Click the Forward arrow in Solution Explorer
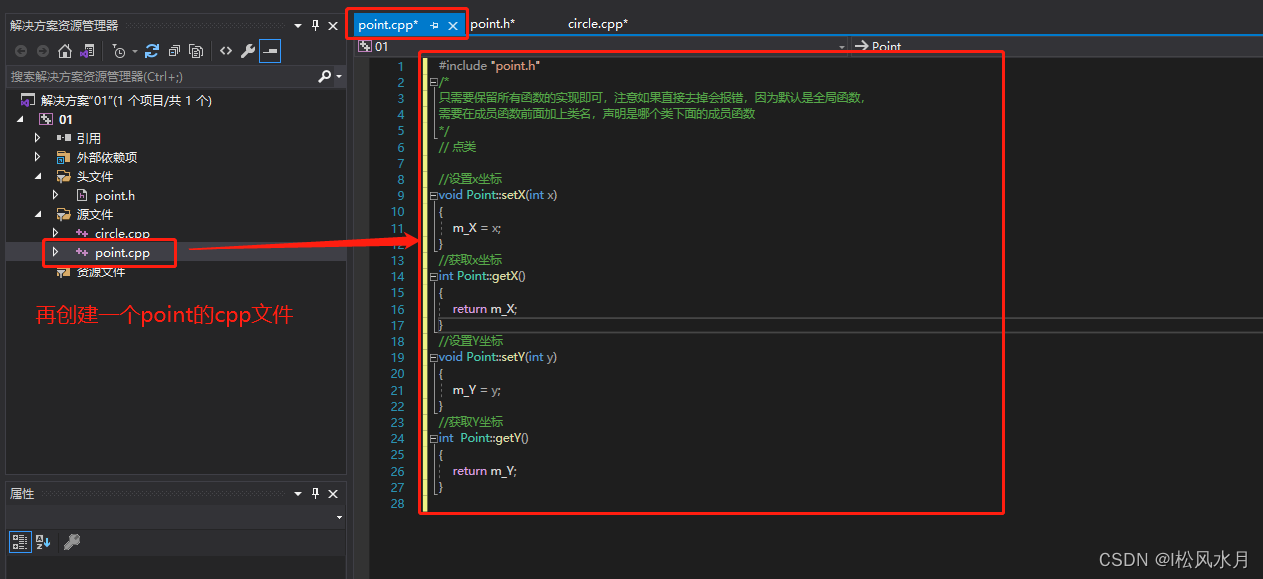This screenshot has width=1263, height=579. coord(43,51)
